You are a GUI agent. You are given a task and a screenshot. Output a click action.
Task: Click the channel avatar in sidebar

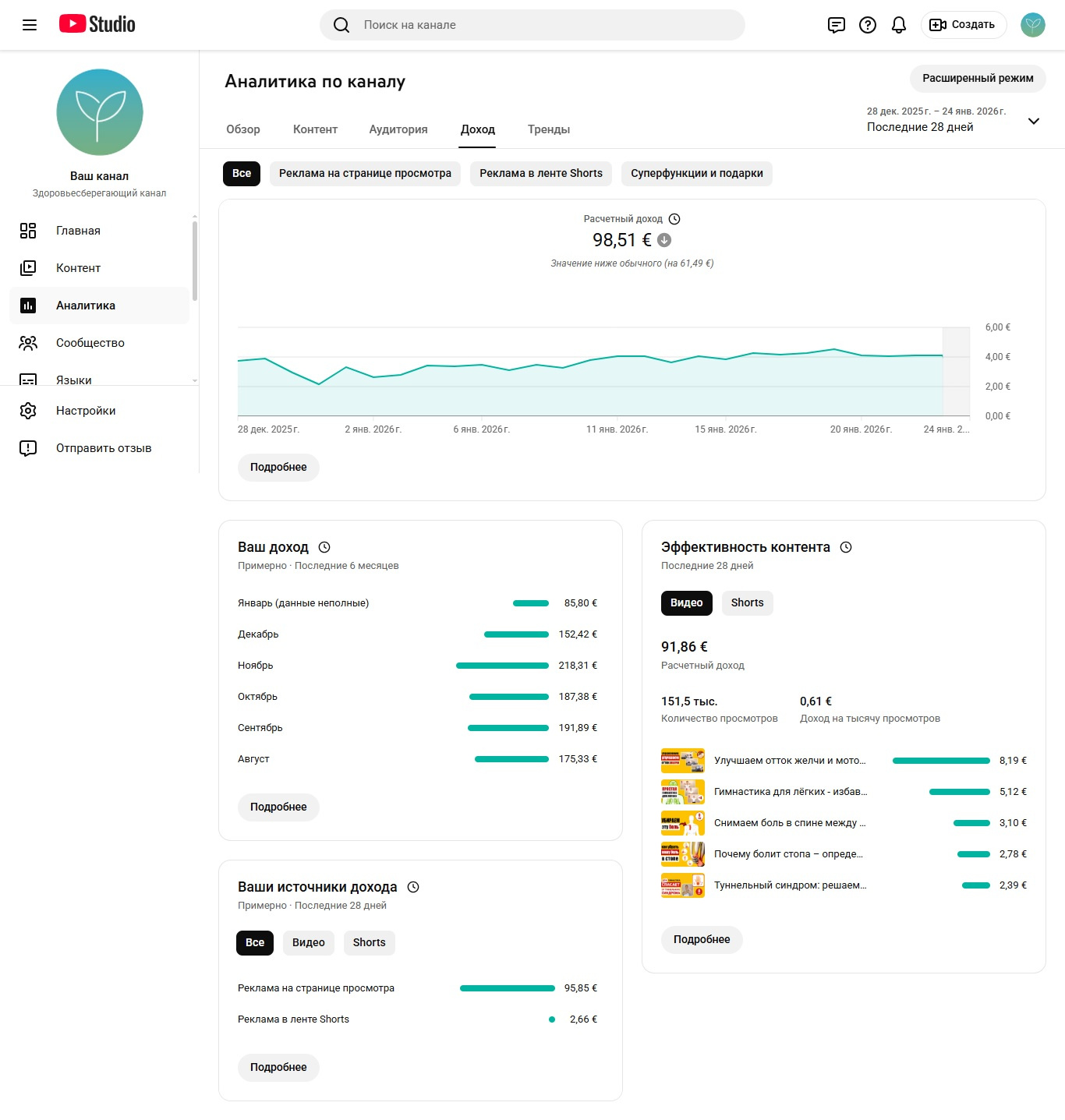pyautogui.click(x=100, y=112)
